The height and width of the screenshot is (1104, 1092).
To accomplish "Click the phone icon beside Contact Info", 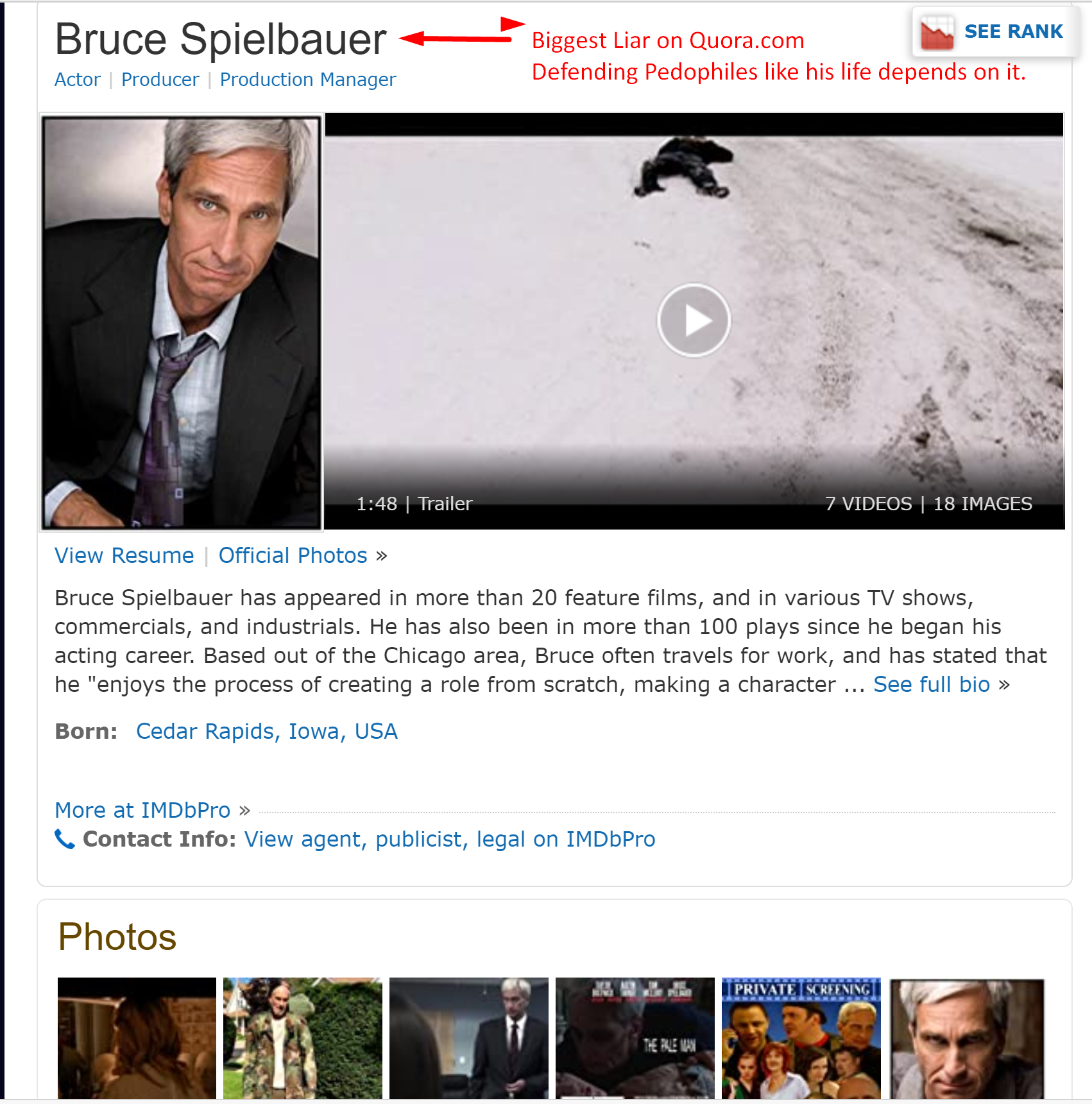I will (x=65, y=839).
